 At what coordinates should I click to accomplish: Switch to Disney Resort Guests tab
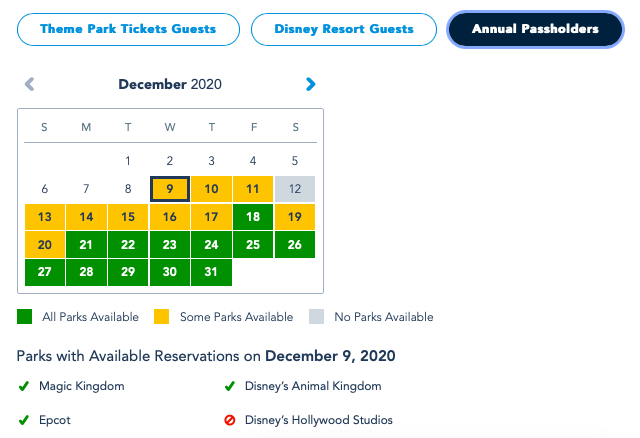(343, 30)
